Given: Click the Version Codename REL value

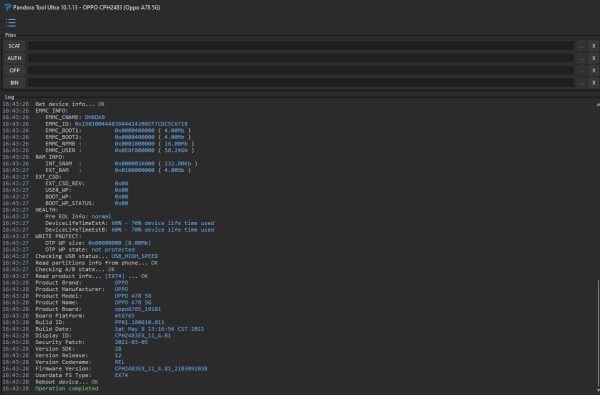Looking at the screenshot, I should point(119,362).
